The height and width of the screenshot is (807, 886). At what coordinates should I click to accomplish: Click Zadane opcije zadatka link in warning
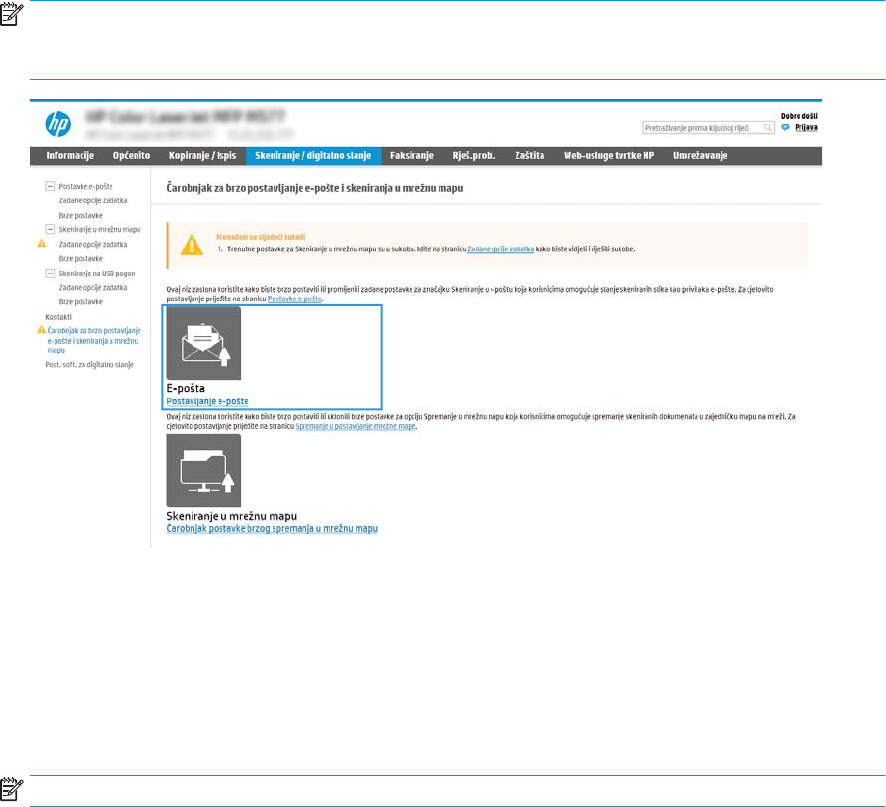point(500,249)
